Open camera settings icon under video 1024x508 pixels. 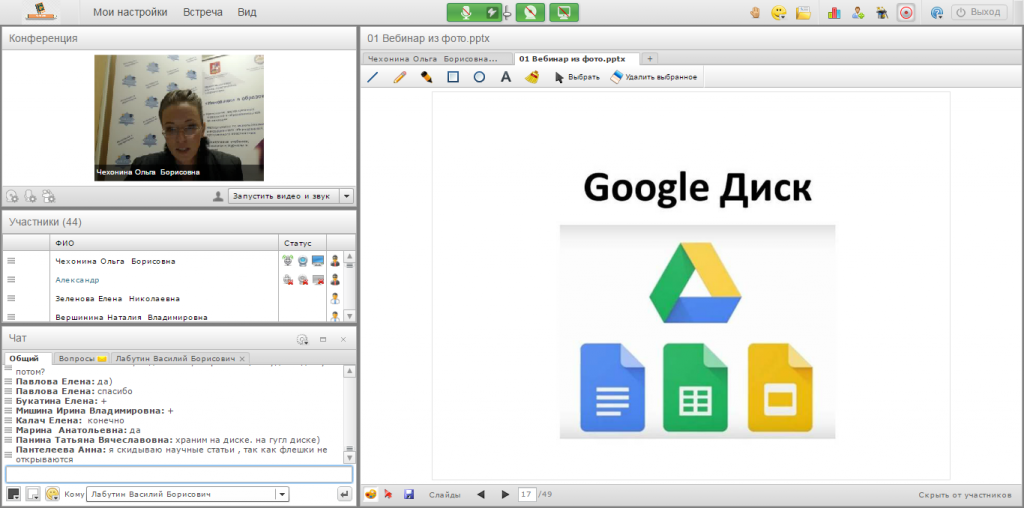click(x=12, y=195)
